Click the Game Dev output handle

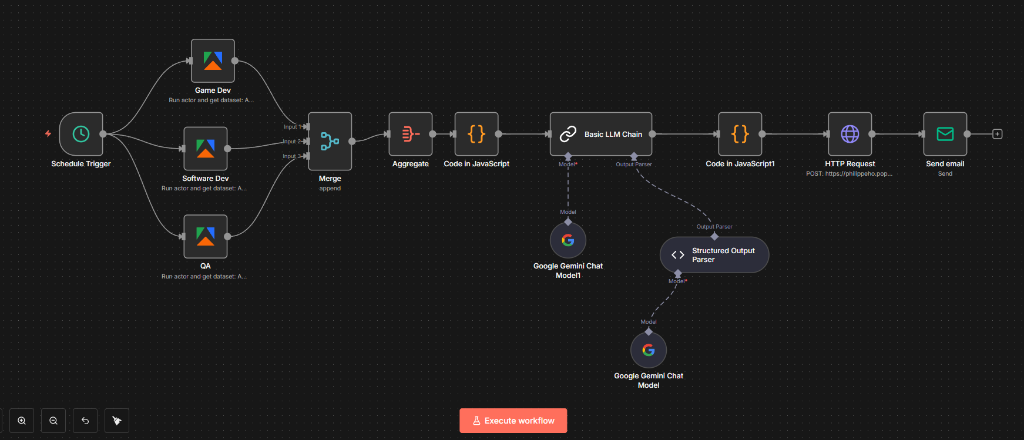click(235, 61)
